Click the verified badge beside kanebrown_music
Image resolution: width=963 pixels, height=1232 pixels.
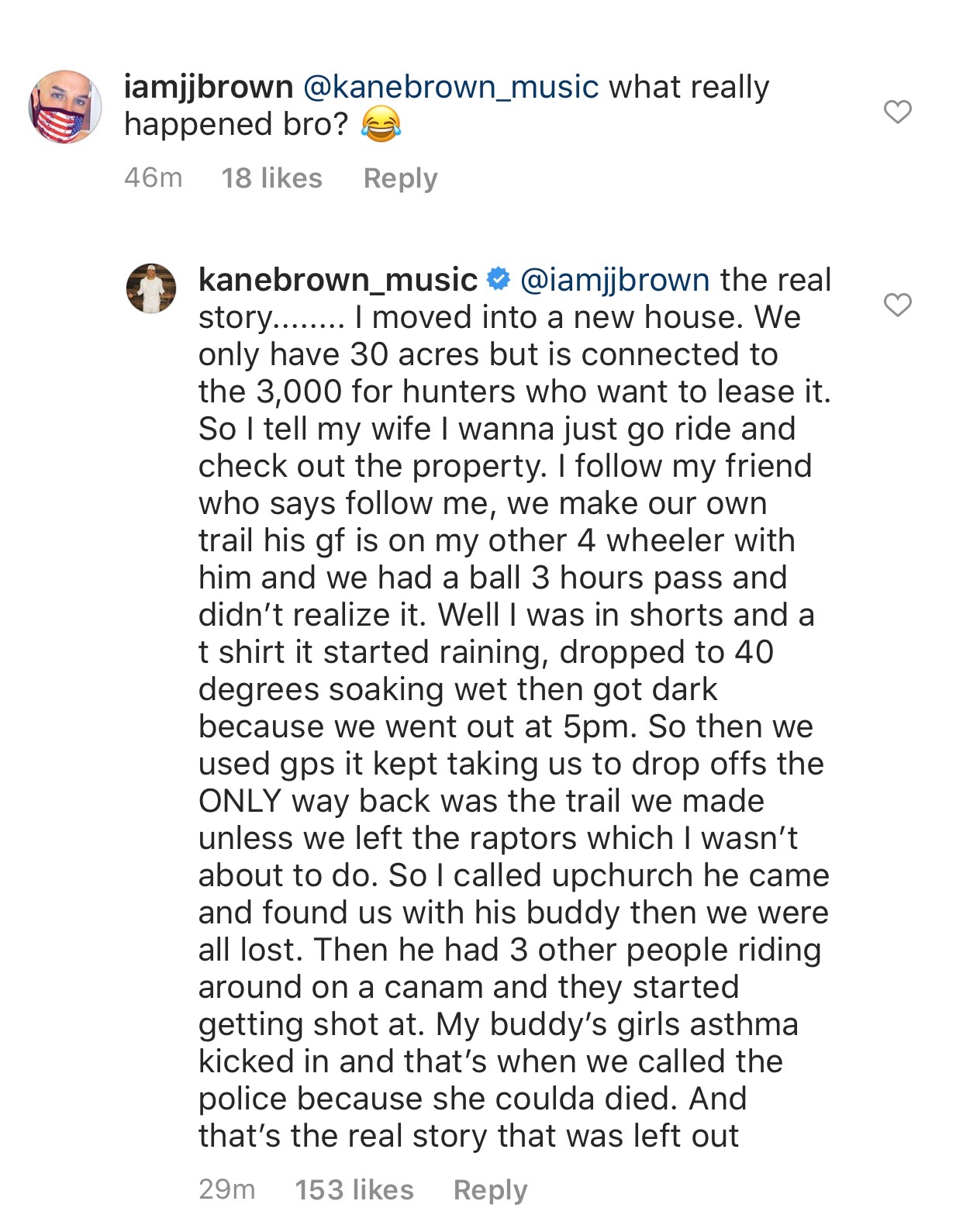pyautogui.click(x=499, y=280)
